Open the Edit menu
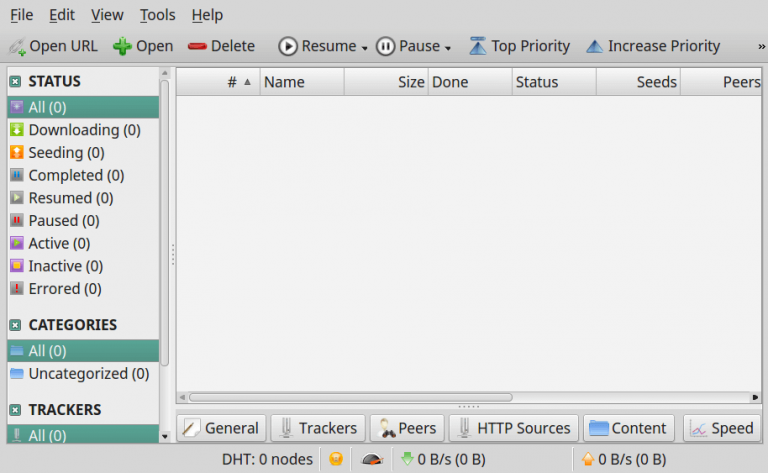 pos(62,15)
